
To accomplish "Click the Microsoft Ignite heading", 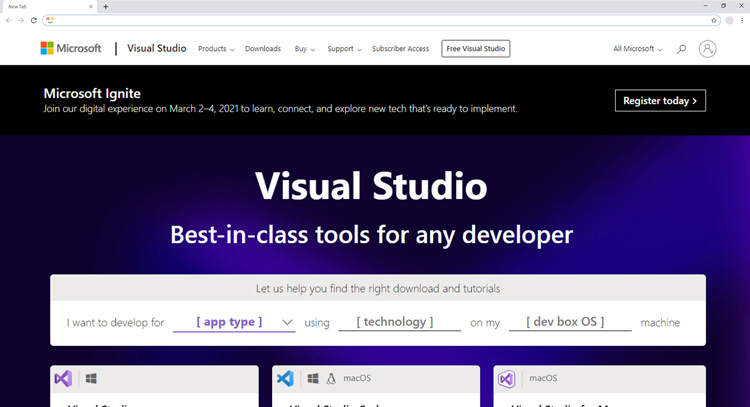I will [x=92, y=93].
